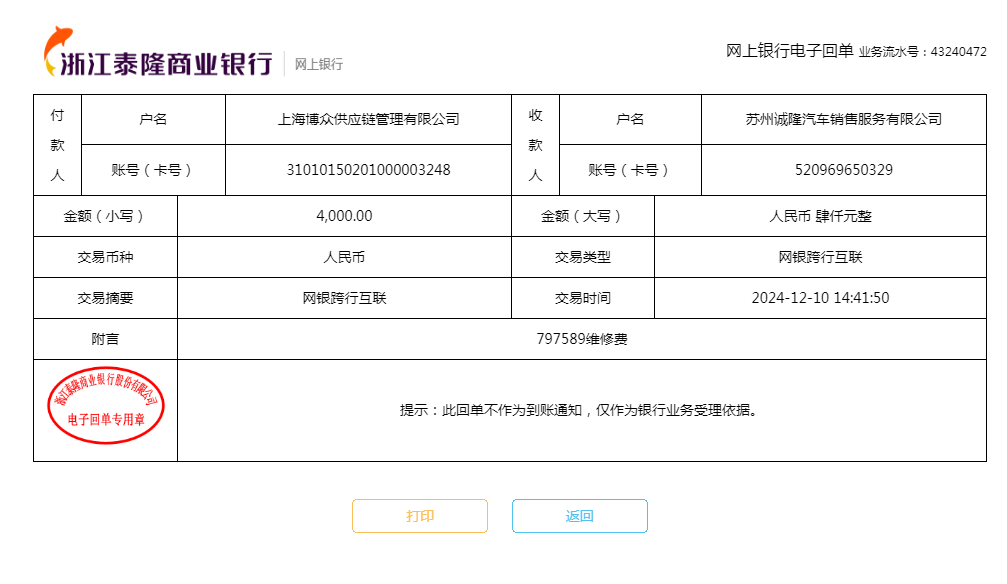Click the 交易币种 value 人民币

[344, 257]
